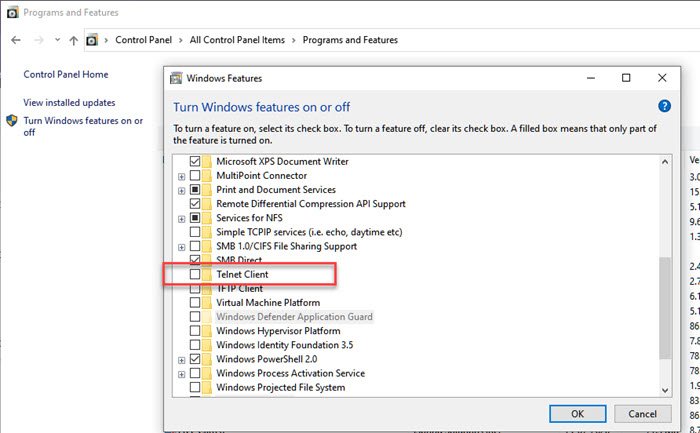
Task: Click the folder icon next to Telnet Client
Action: [207, 274]
